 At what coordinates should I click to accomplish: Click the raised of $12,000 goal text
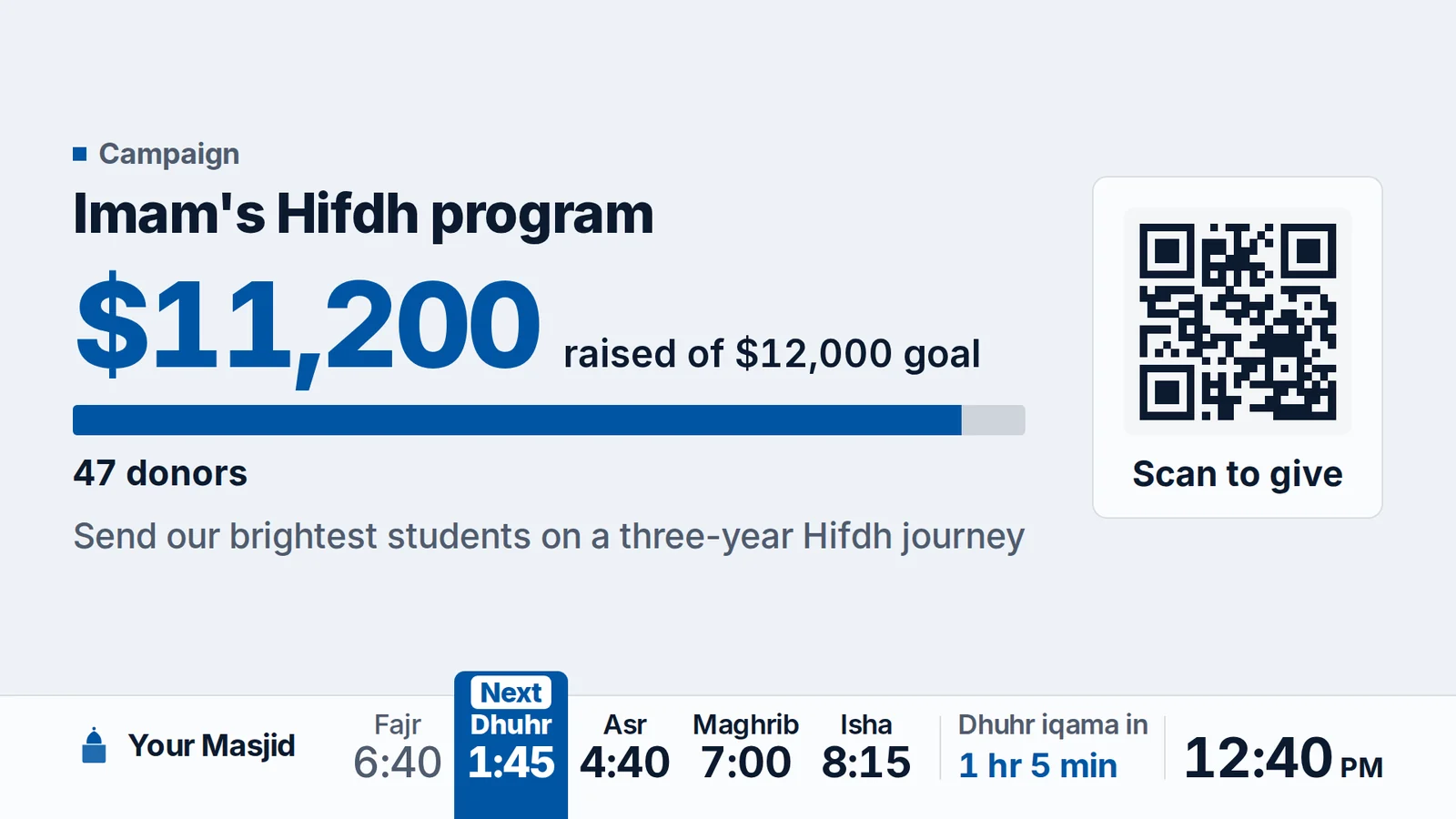pos(772,354)
